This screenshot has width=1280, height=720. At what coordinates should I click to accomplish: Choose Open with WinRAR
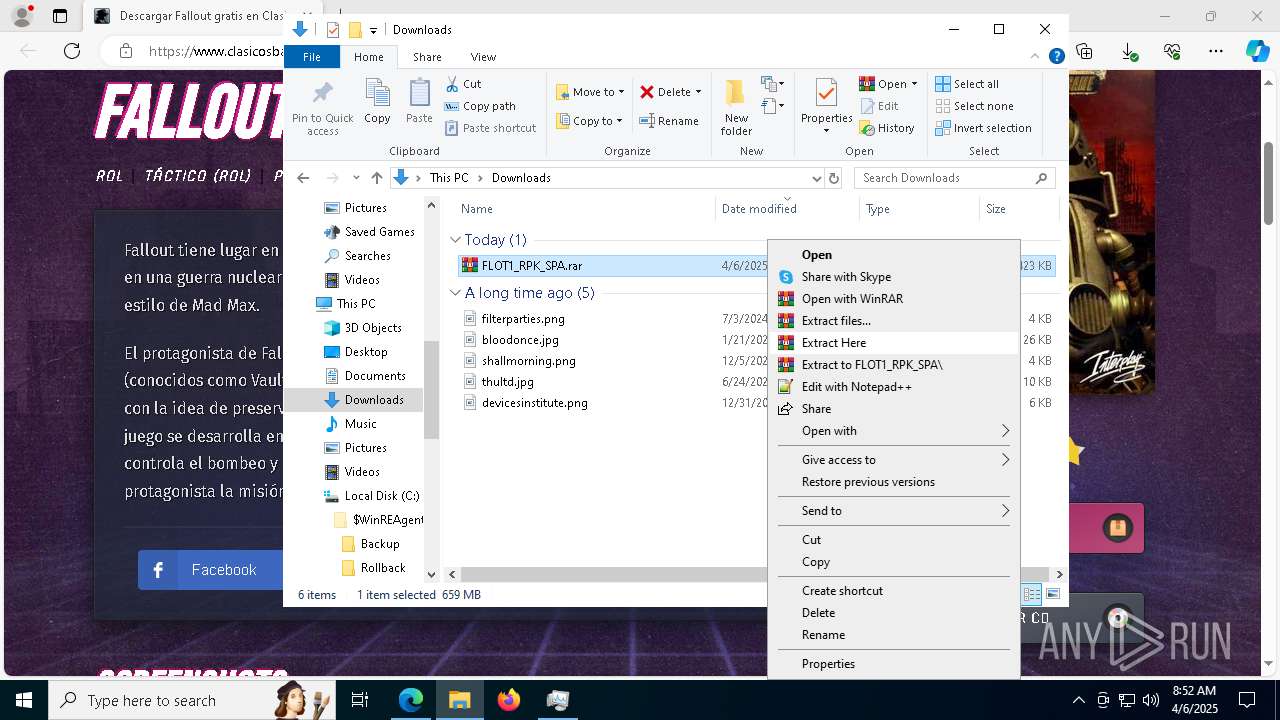click(x=894, y=299)
